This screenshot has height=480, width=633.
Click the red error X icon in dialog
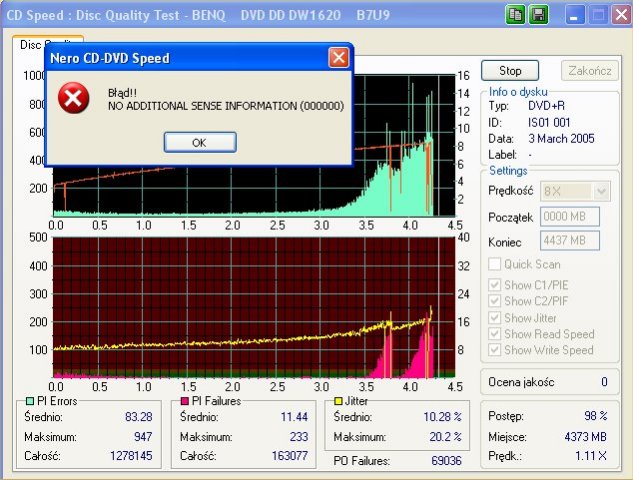coord(73,98)
